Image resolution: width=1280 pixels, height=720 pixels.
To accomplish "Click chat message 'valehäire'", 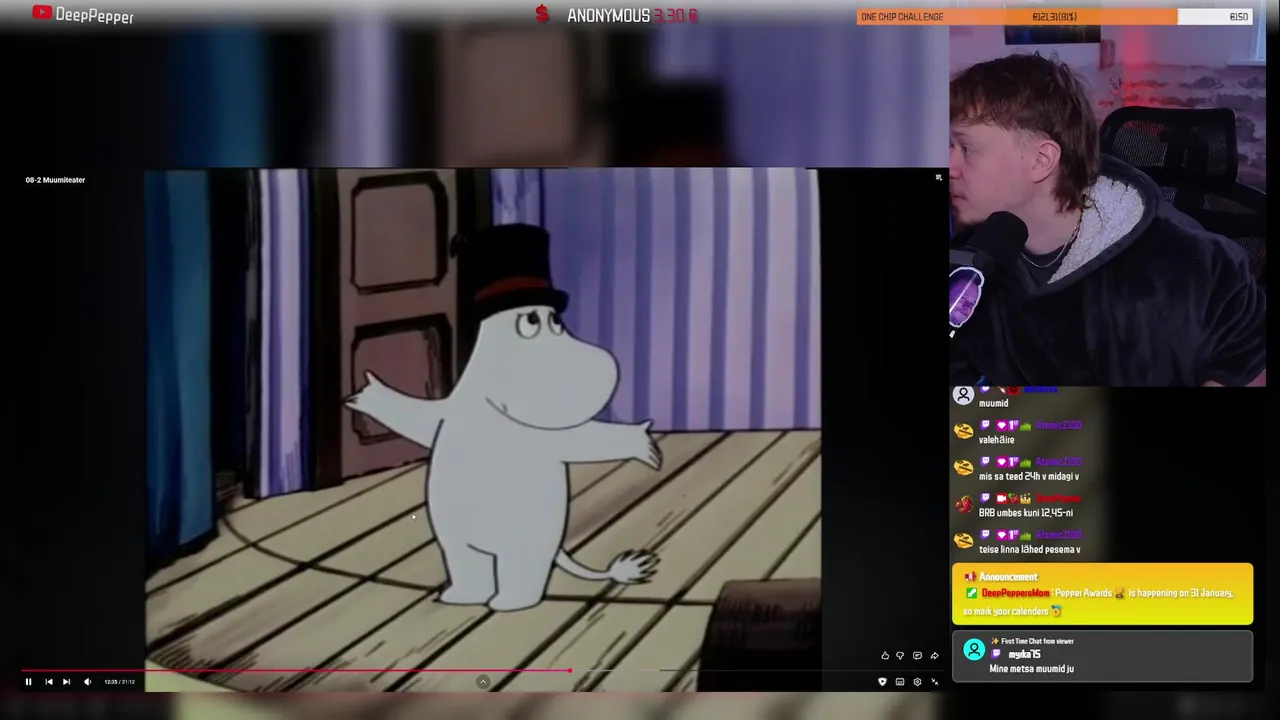I will coord(996,440).
